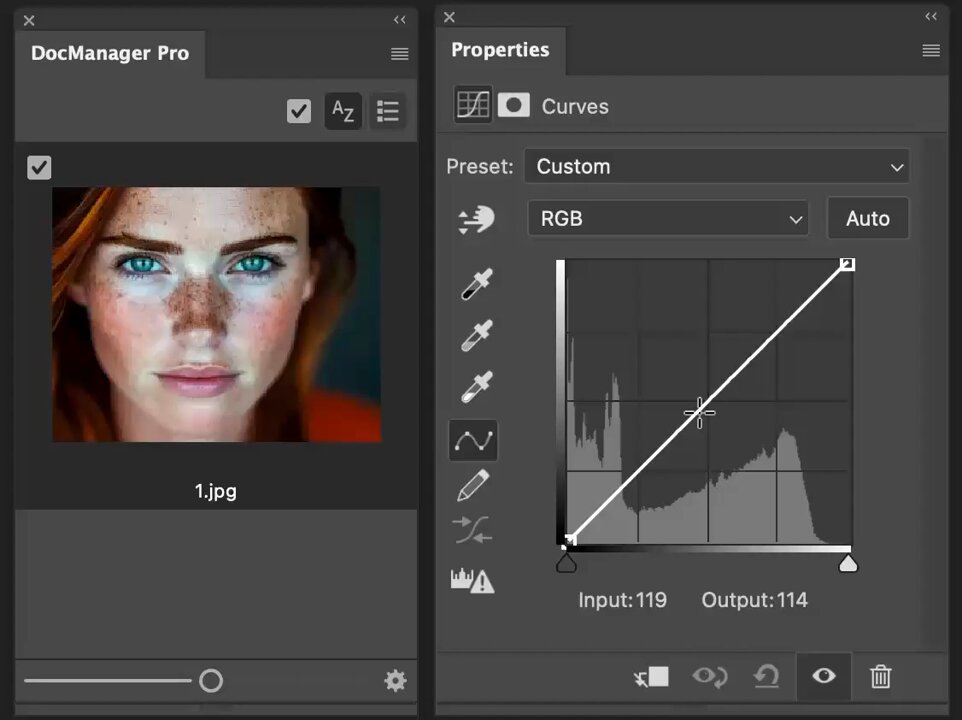Click the Auto button

tap(868, 218)
